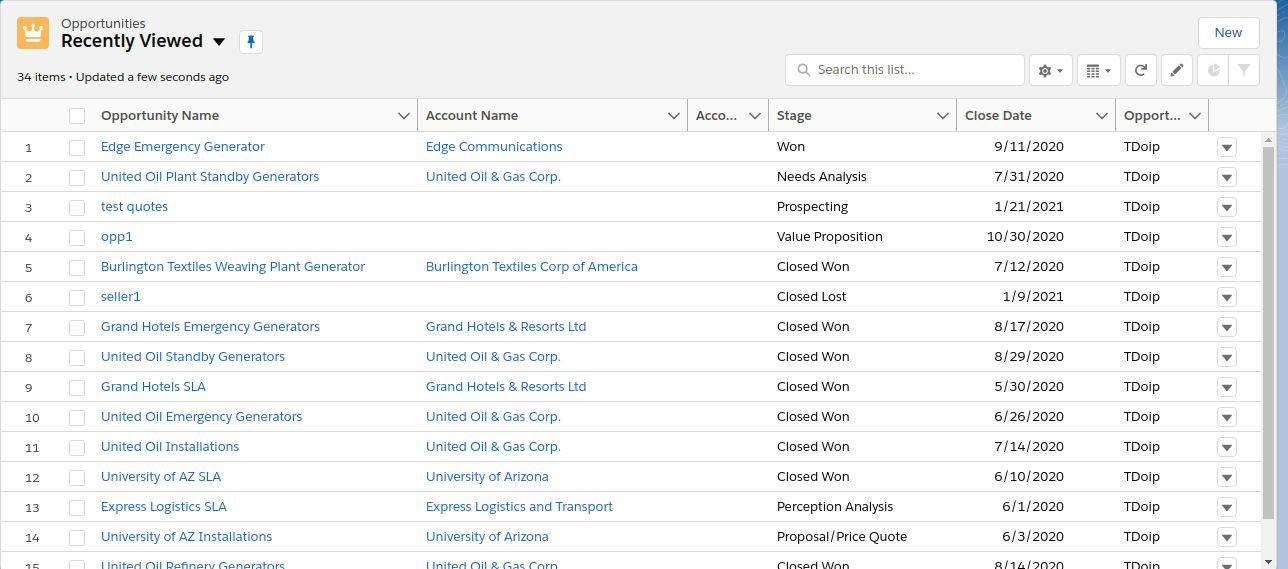Check the opp1 row

[77, 237]
